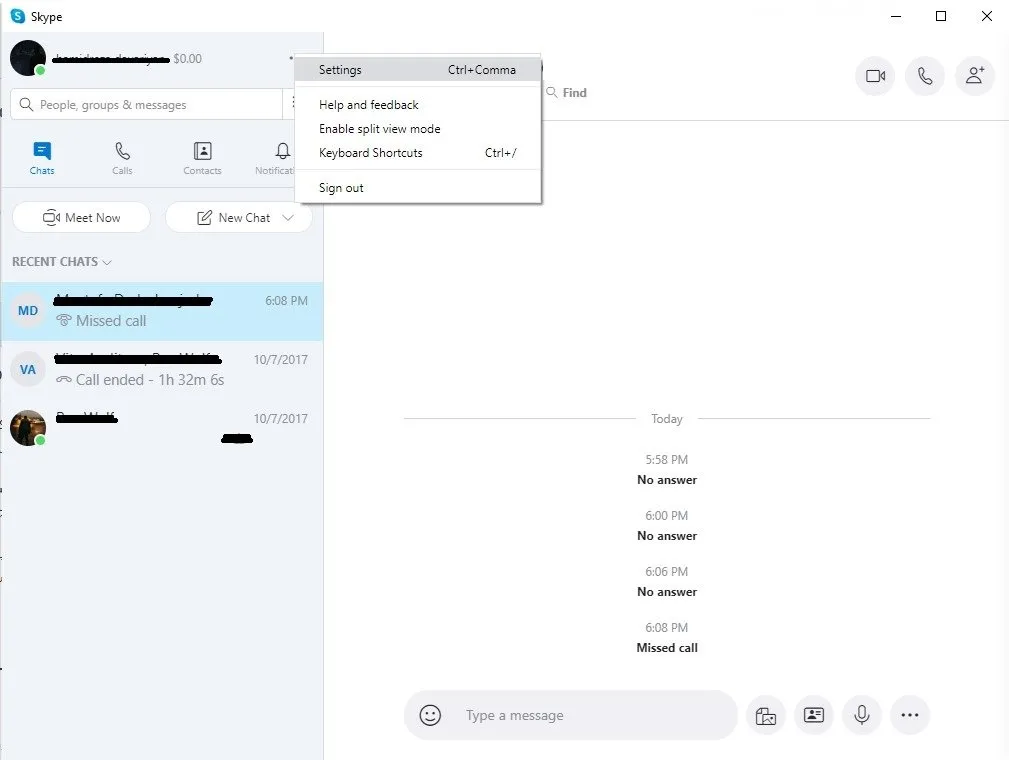Viewport: 1009px width, 760px height.
Task: Share a contact card
Action: pyautogui.click(x=814, y=715)
